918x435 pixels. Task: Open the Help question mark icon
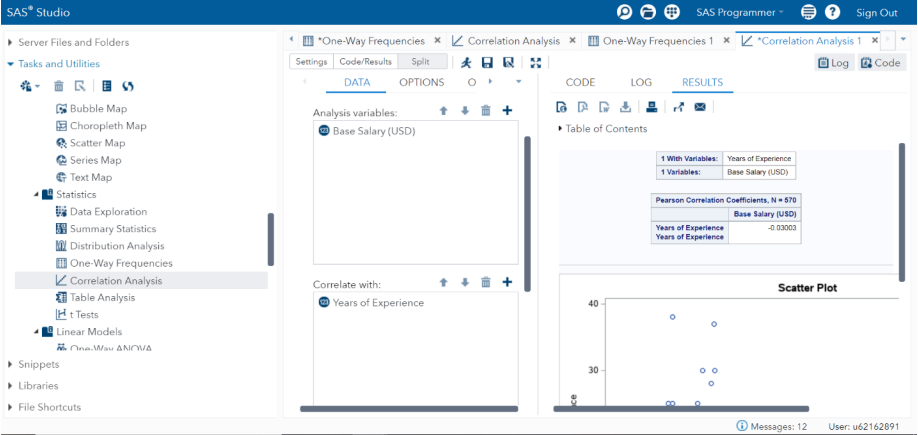point(833,12)
